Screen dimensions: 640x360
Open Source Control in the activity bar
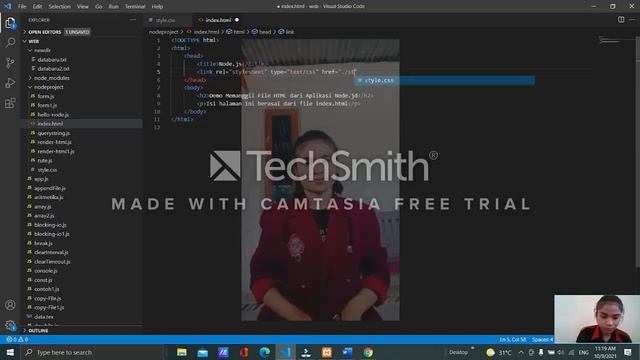[x=10, y=63]
